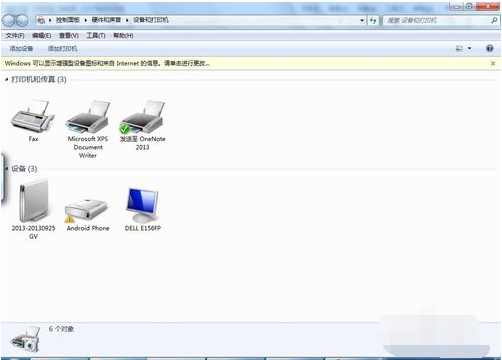
Task: Collapse the 打印机和传真 (3) group
Action: (6, 79)
